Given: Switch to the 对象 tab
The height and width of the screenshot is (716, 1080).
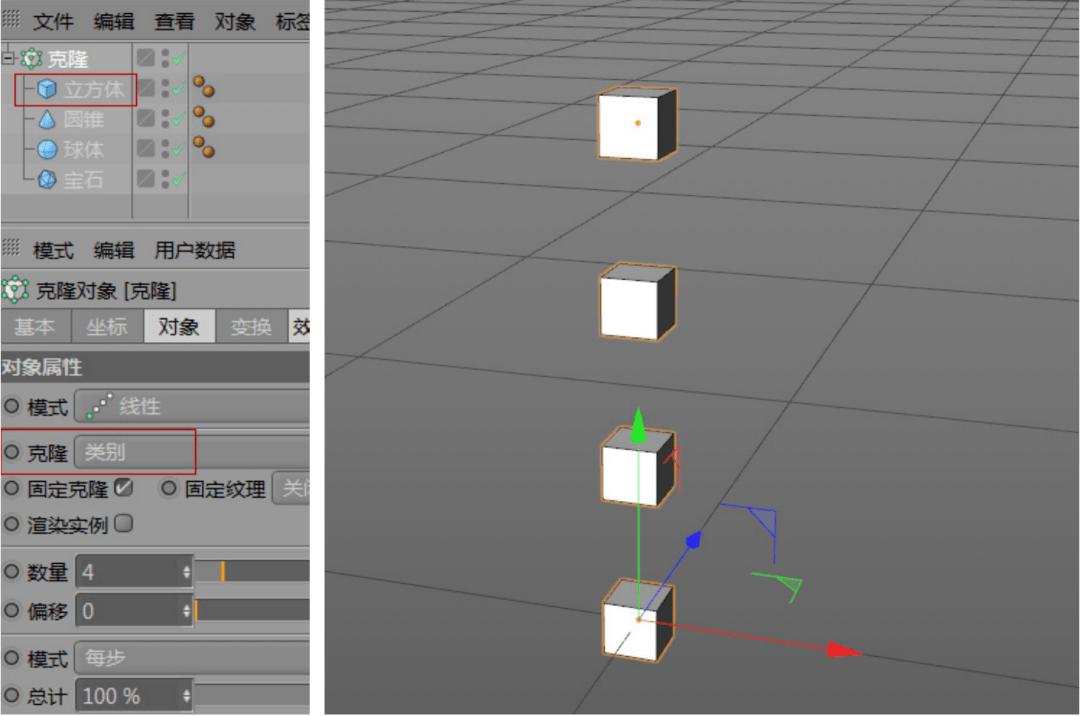Looking at the screenshot, I should point(179,326).
